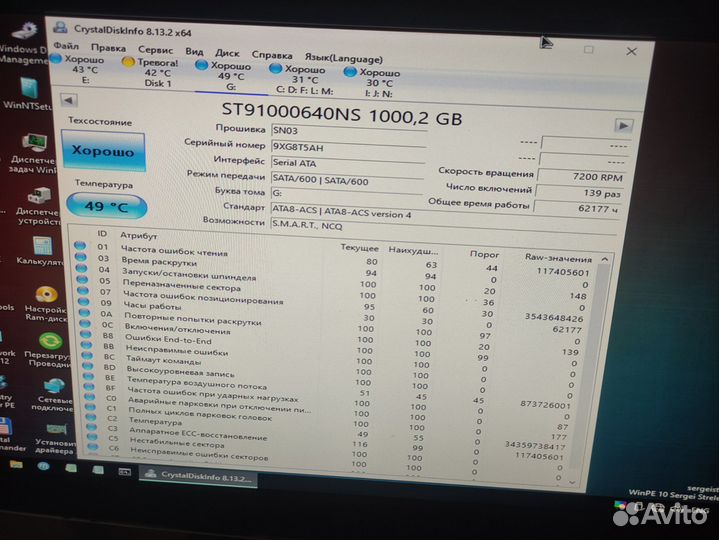Screen dimensions: 719x540
Task: Click the Буква тома field G:
Action: (347, 194)
